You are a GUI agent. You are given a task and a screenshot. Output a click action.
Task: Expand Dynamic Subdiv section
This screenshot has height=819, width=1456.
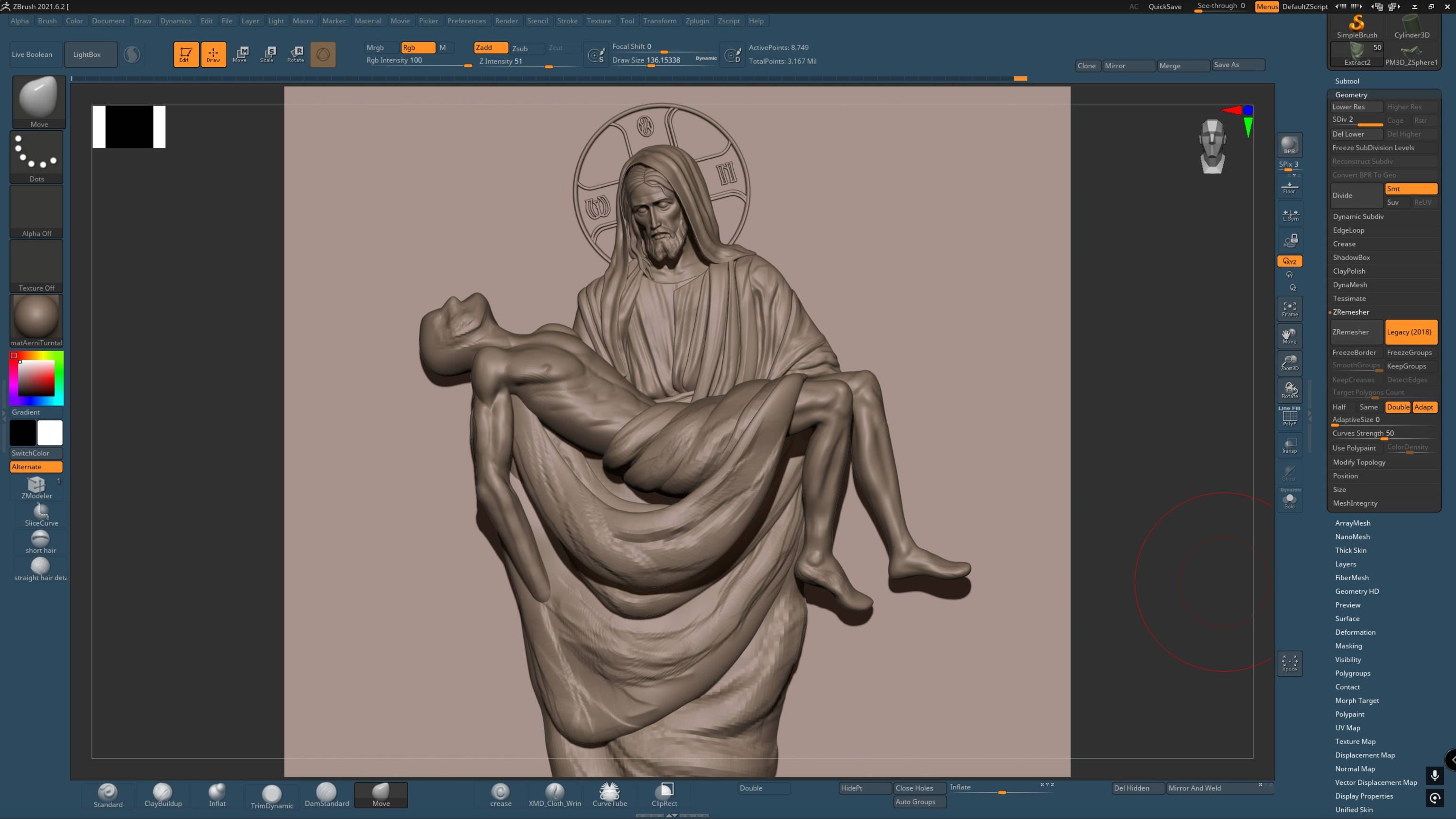pyautogui.click(x=1358, y=217)
